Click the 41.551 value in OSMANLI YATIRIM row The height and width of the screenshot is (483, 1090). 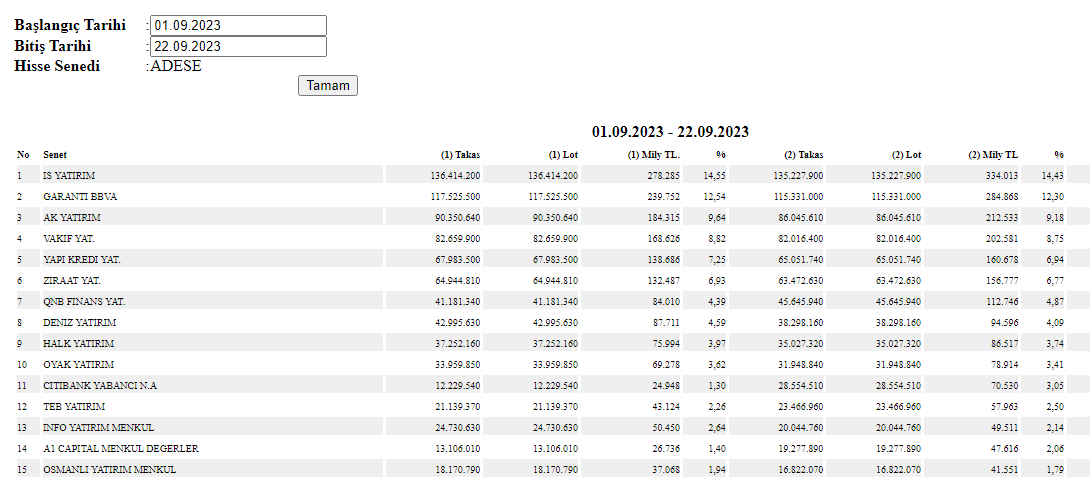tap(1005, 469)
